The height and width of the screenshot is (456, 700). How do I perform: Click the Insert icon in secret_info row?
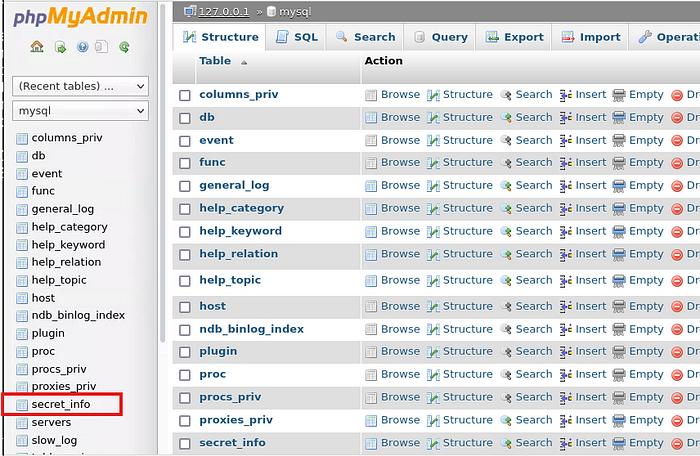point(566,443)
